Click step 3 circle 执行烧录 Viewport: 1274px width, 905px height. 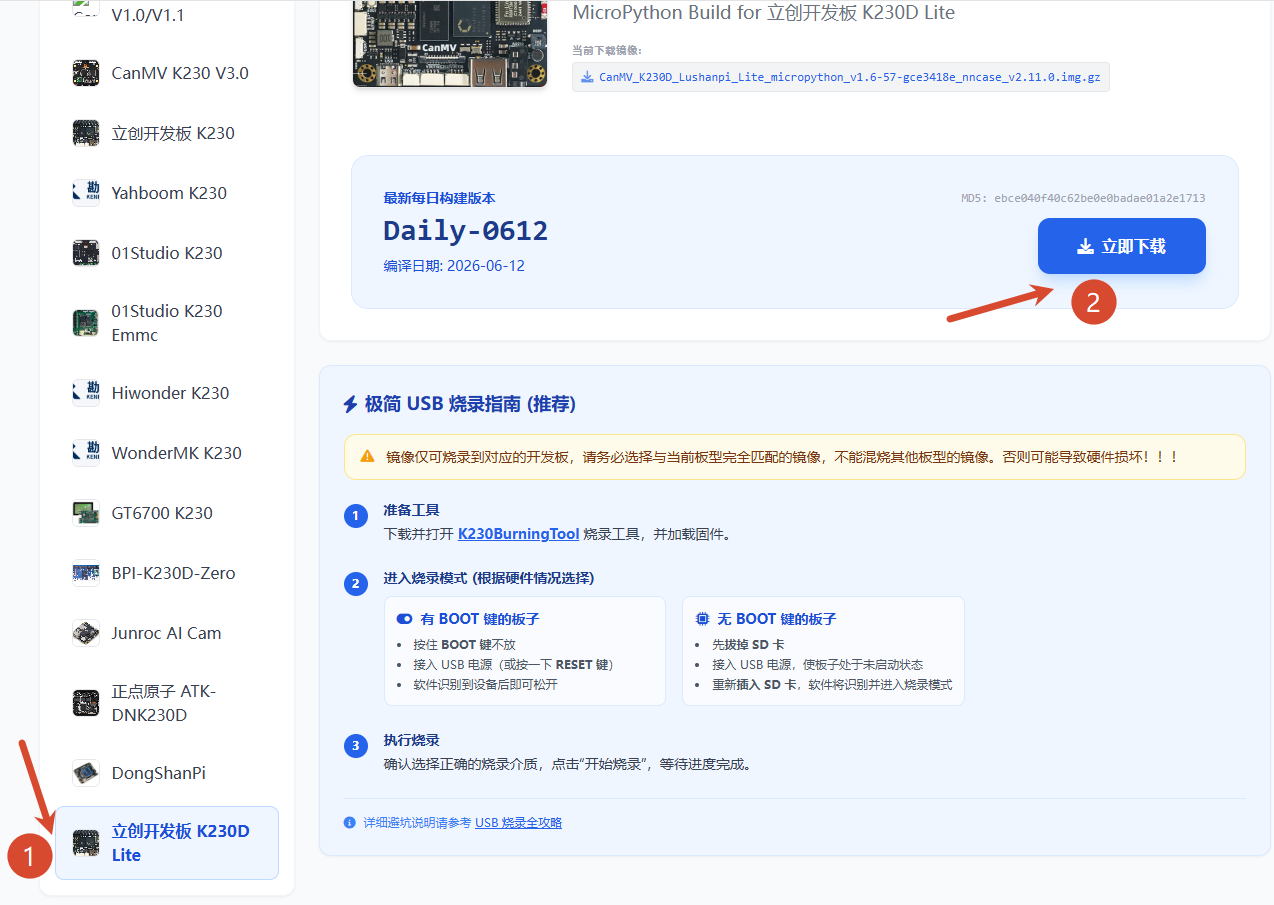(x=355, y=746)
